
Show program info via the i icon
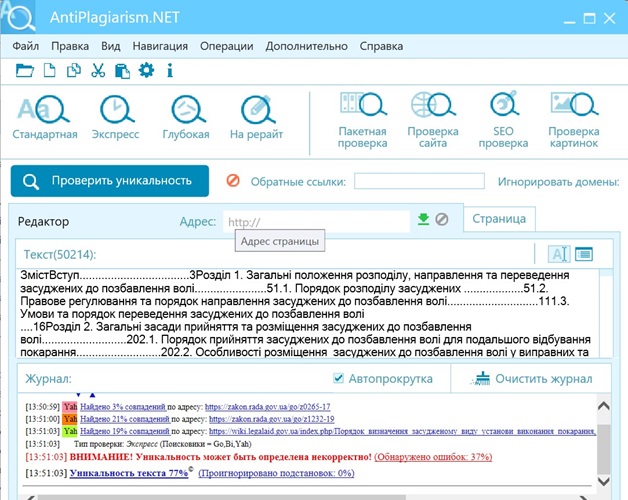pyautogui.click(x=170, y=71)
